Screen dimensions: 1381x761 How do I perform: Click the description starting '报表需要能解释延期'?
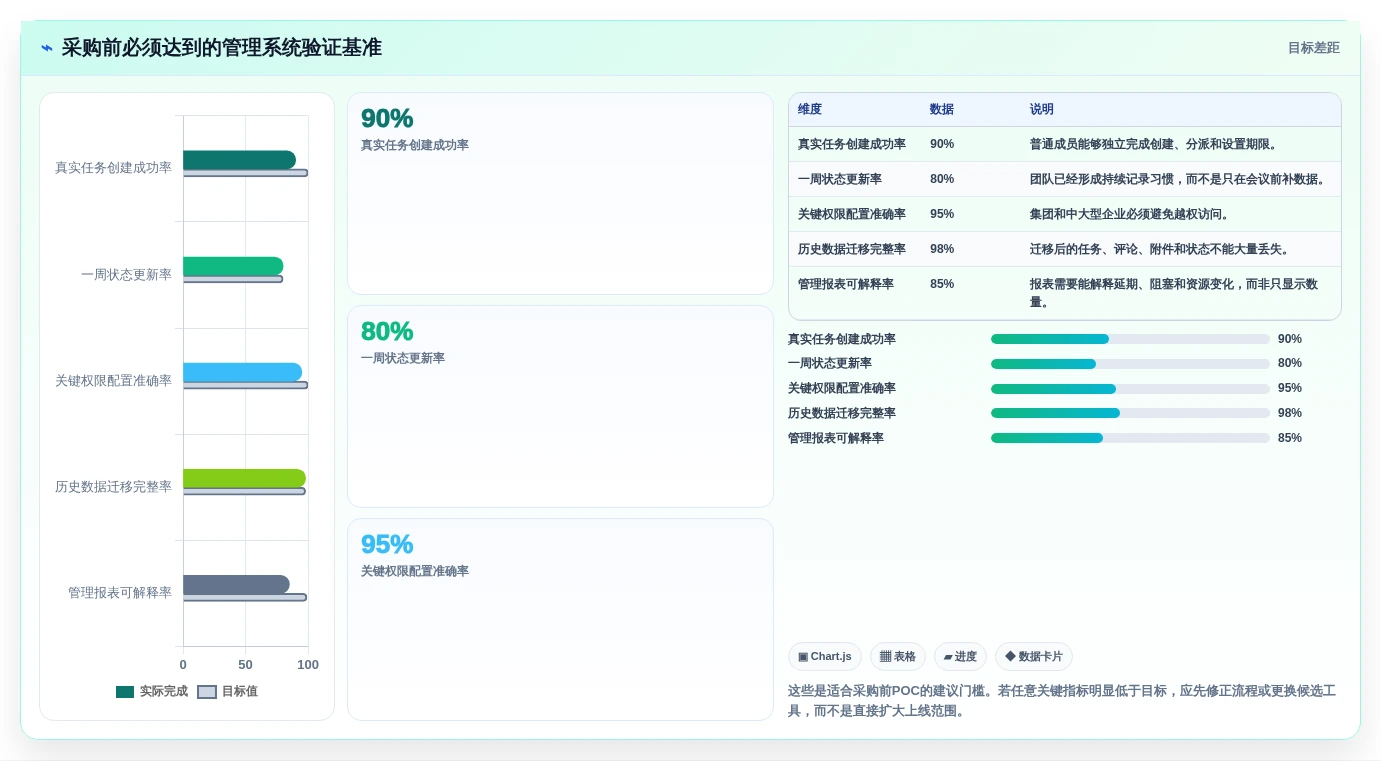click(x=1174, y=293)
